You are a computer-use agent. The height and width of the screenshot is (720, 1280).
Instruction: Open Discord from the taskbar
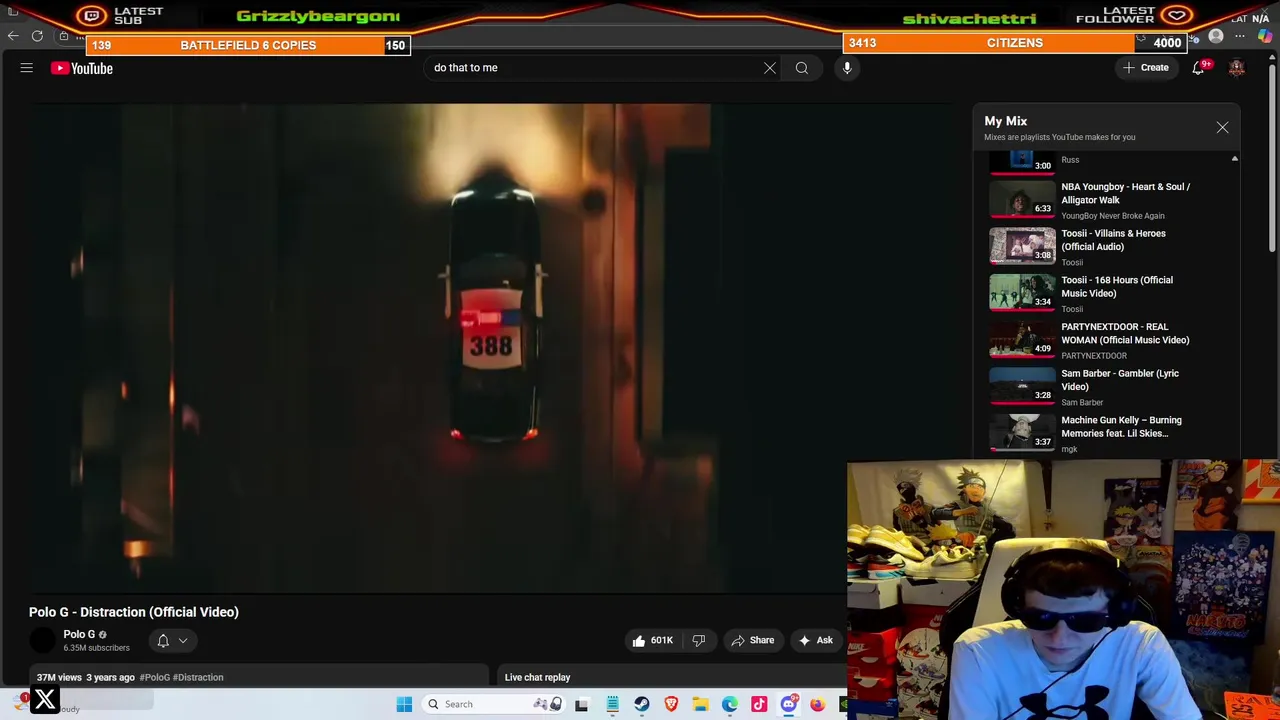coord(788,704)
